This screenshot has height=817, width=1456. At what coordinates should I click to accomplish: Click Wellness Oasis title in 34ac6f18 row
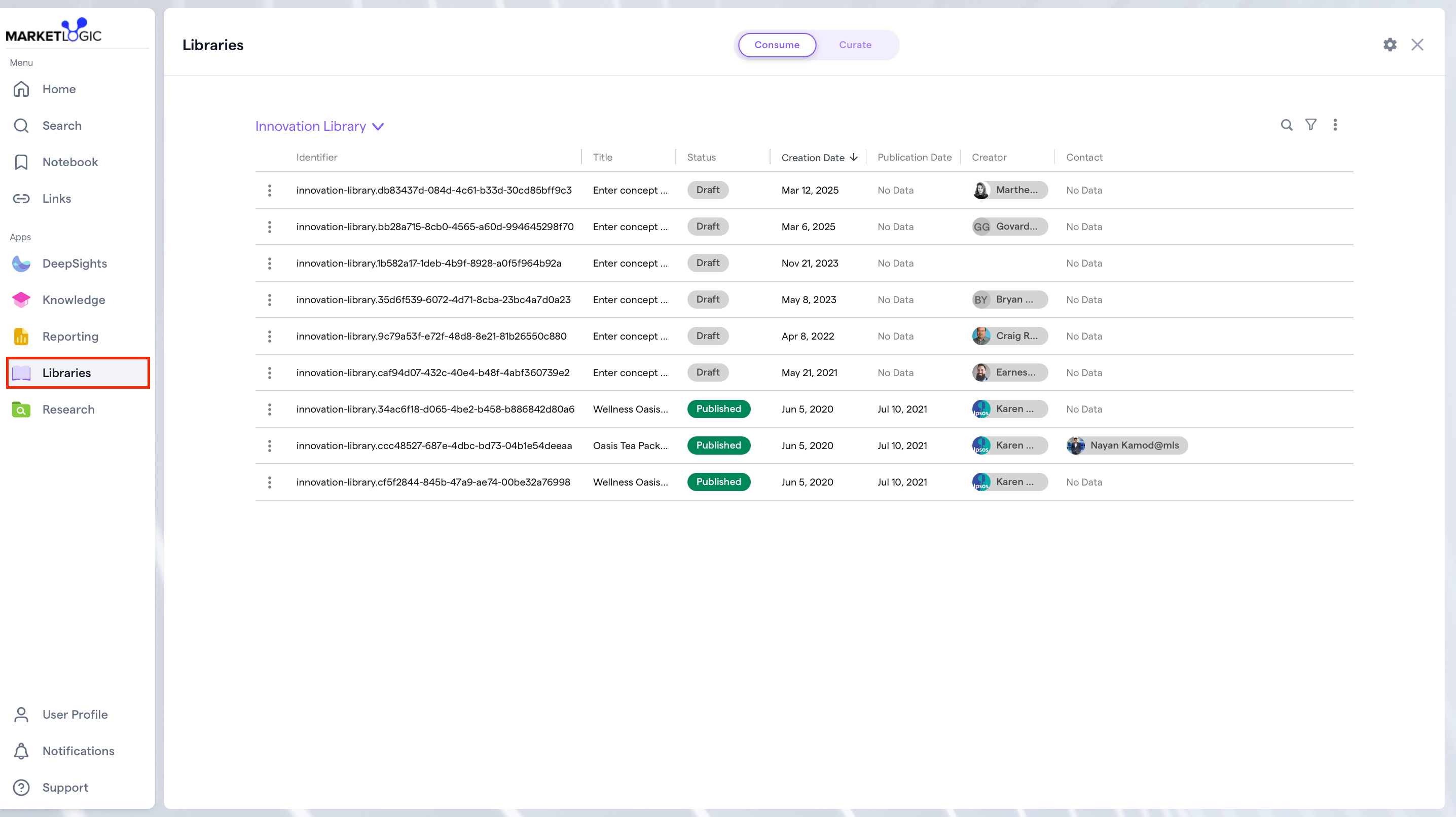[x=630, y=409]
